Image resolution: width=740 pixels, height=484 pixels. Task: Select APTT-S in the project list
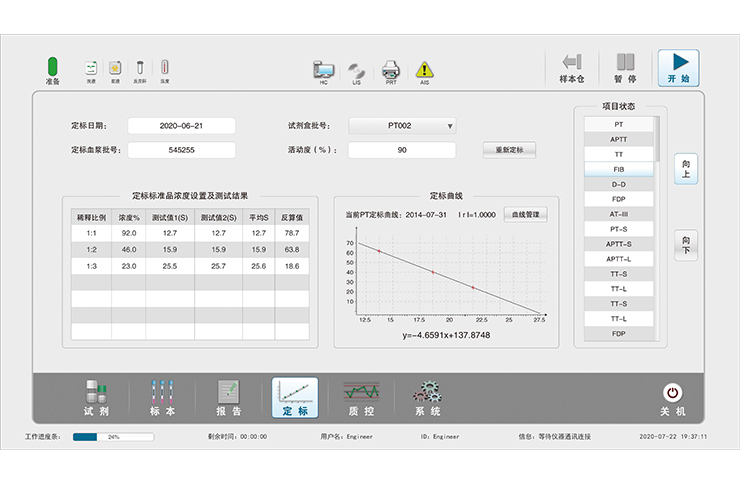[x=619, y=244]
